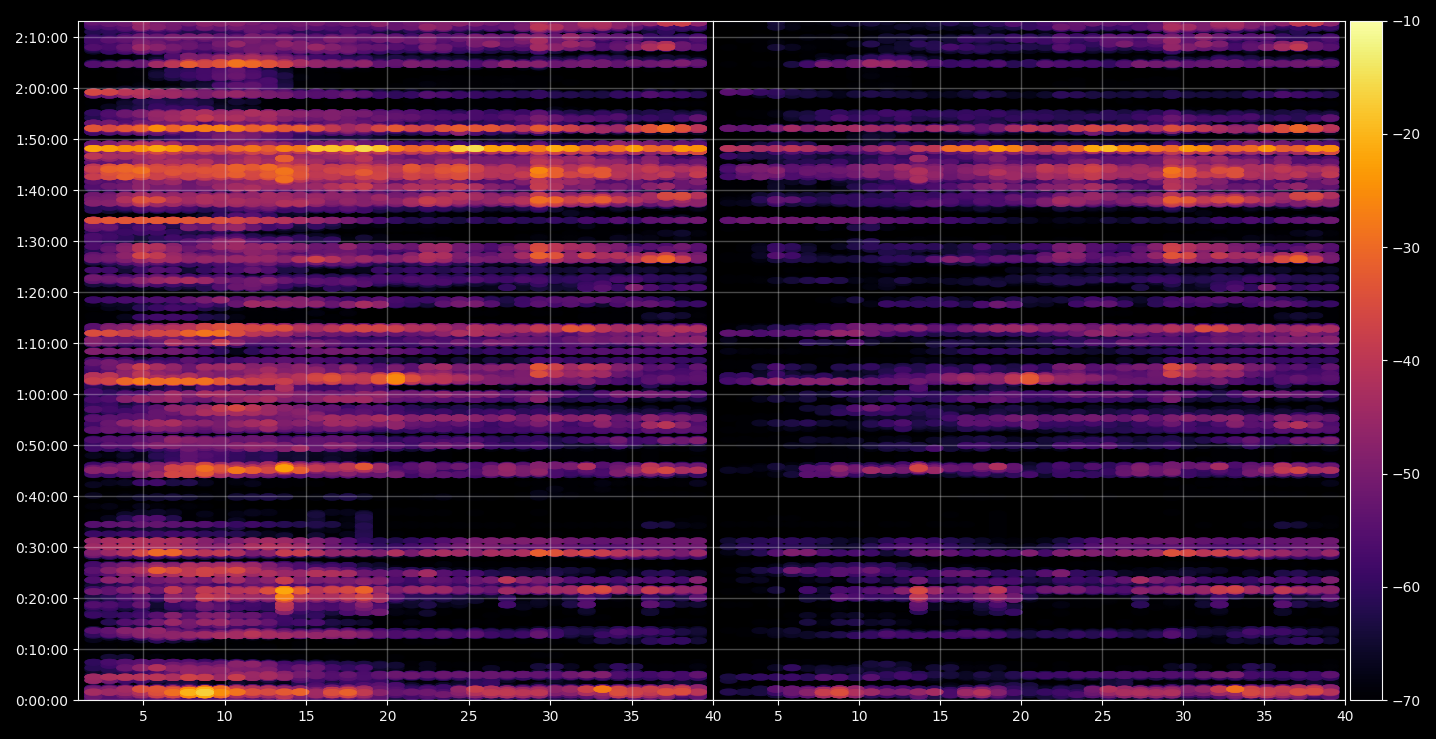Click x-axis label 40 beside the colorbar
The height and width of the screenshot is (739, 1436).
(1345, 716)
